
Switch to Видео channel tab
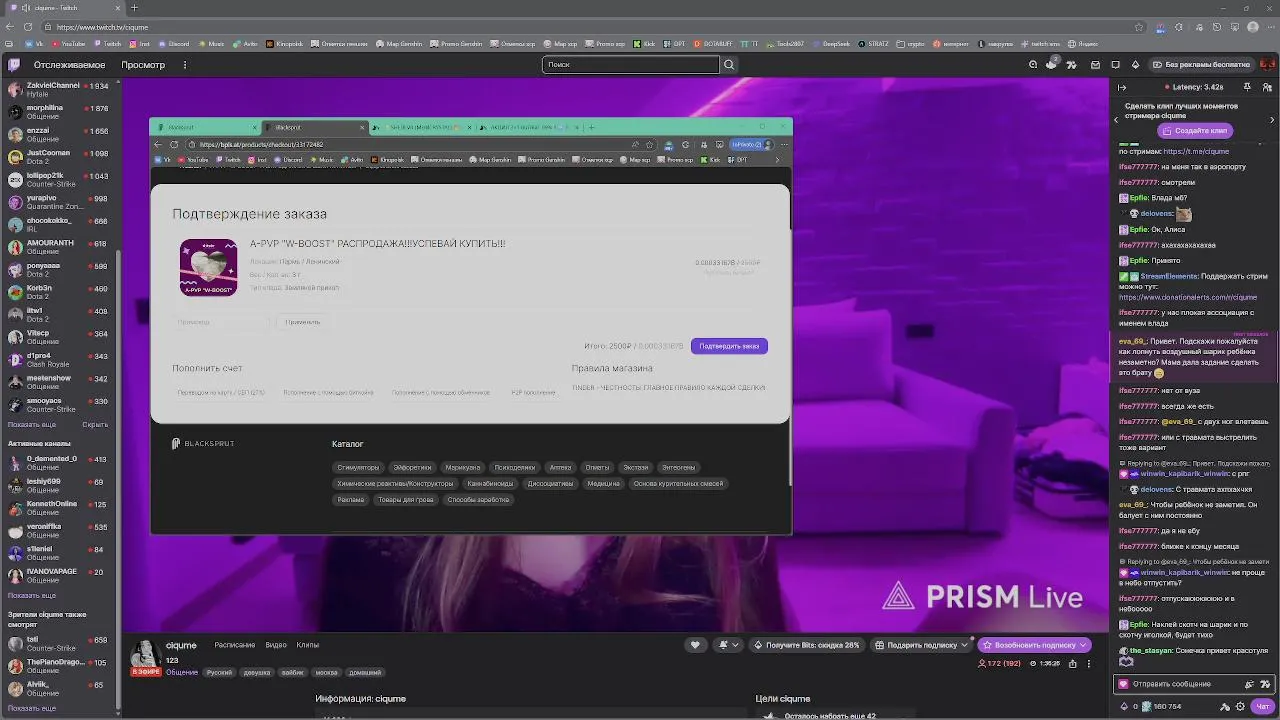pos(276,645)
